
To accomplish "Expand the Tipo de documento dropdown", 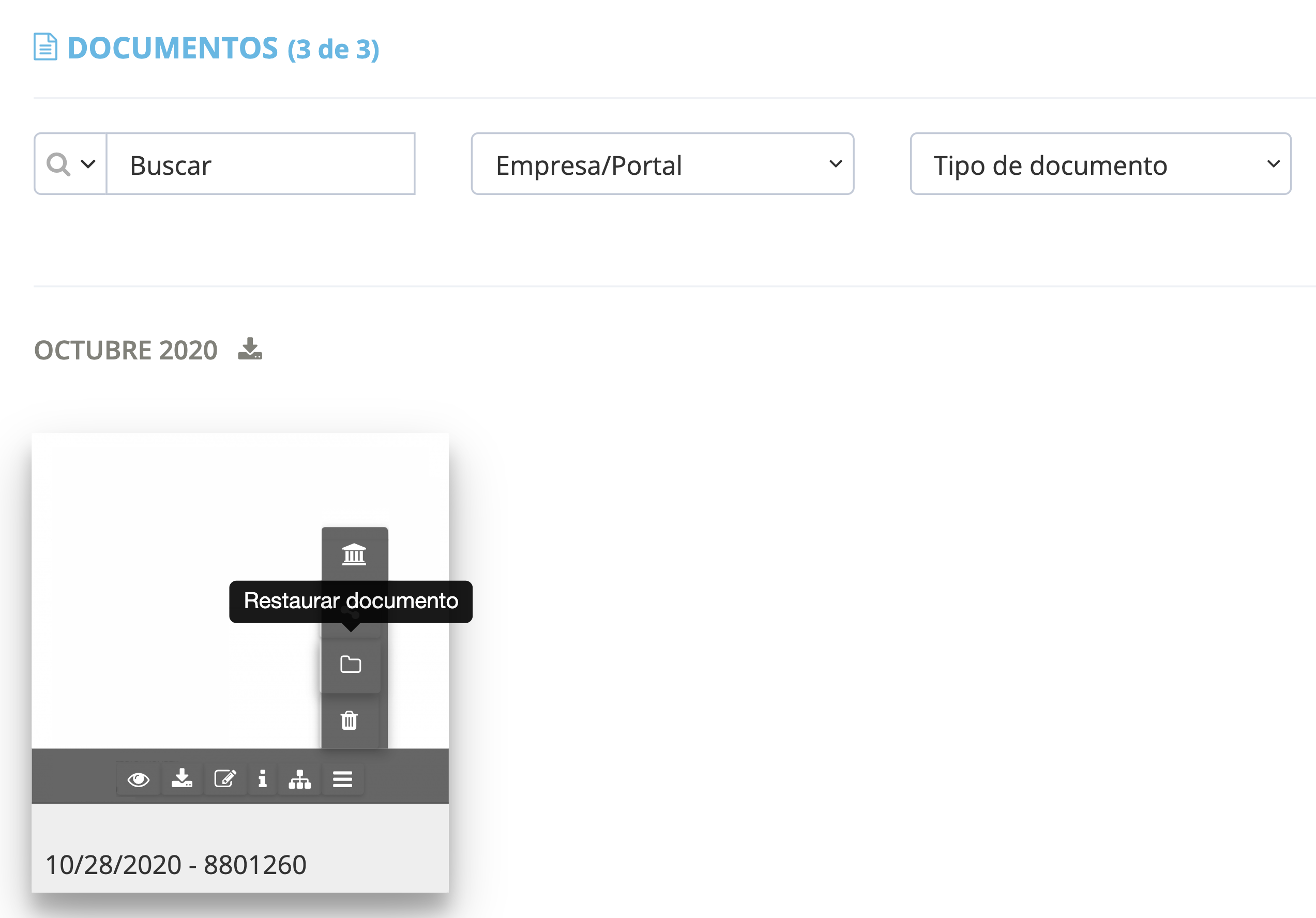I will [1100, 164].
